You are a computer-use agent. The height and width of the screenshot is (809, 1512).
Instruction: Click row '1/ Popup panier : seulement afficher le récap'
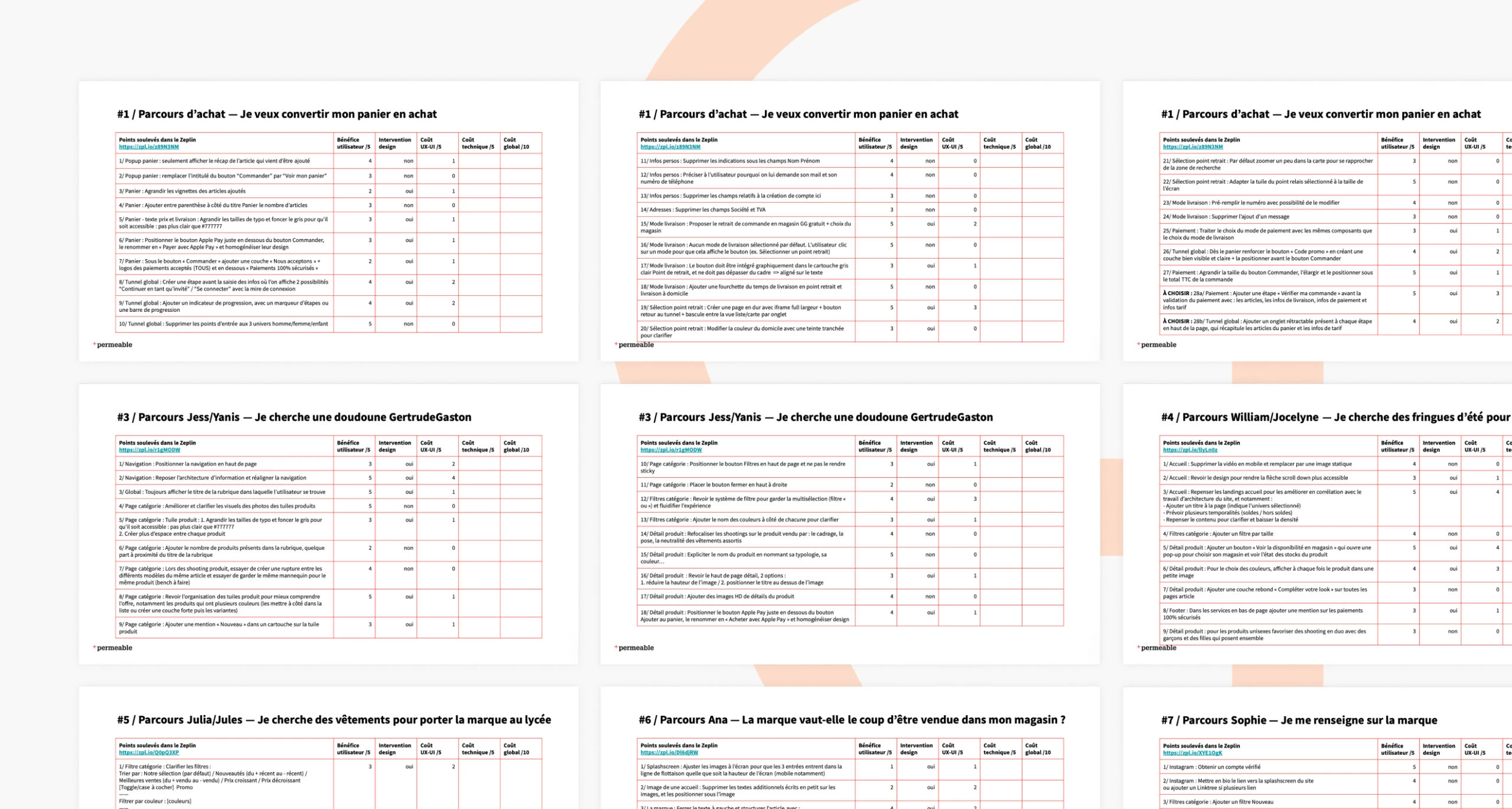[328, 161]
